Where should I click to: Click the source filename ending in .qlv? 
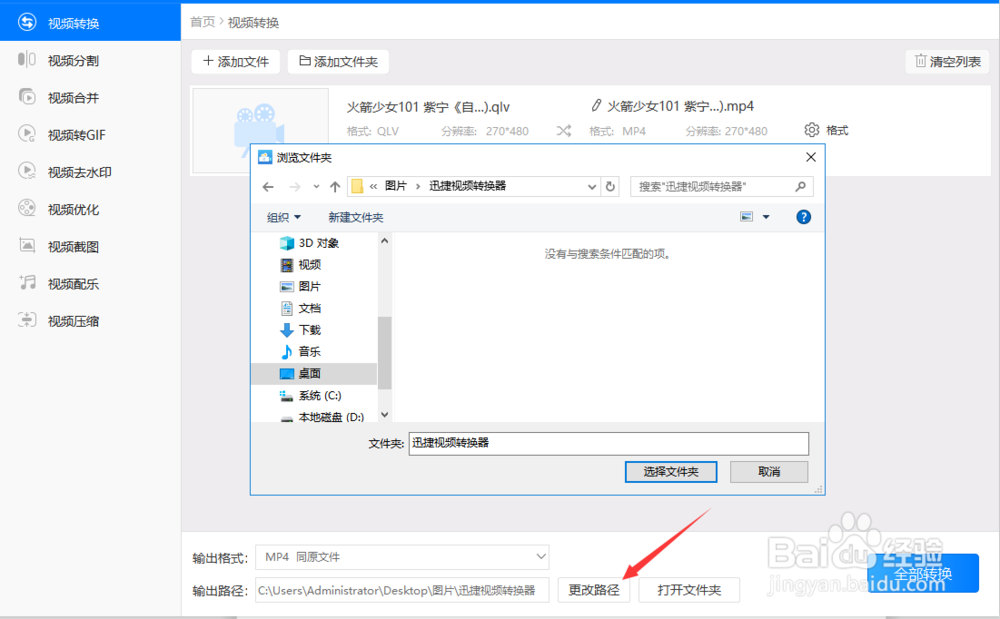tap(428, 107)
